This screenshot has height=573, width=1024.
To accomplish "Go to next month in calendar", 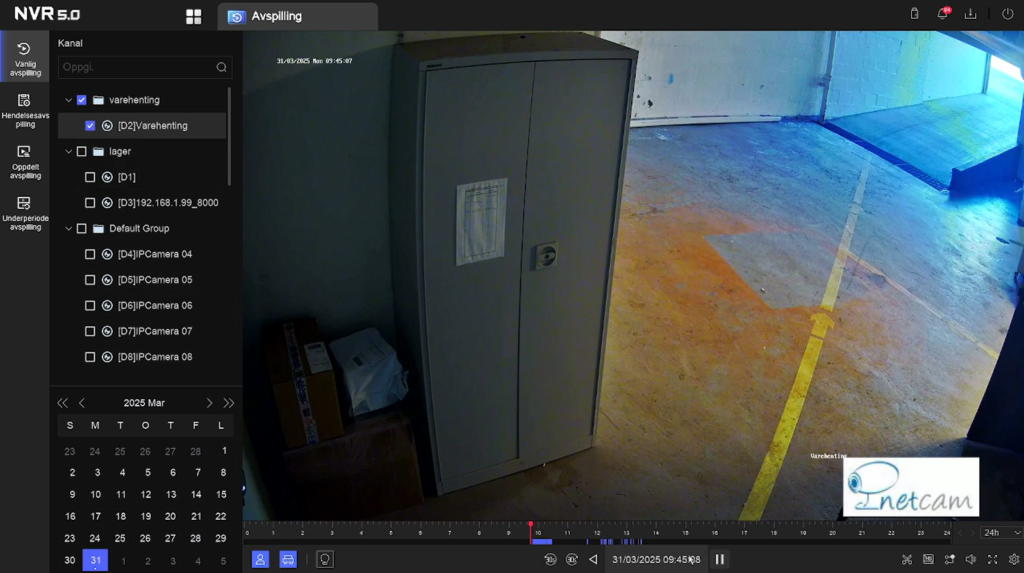I will click(209, 403).
